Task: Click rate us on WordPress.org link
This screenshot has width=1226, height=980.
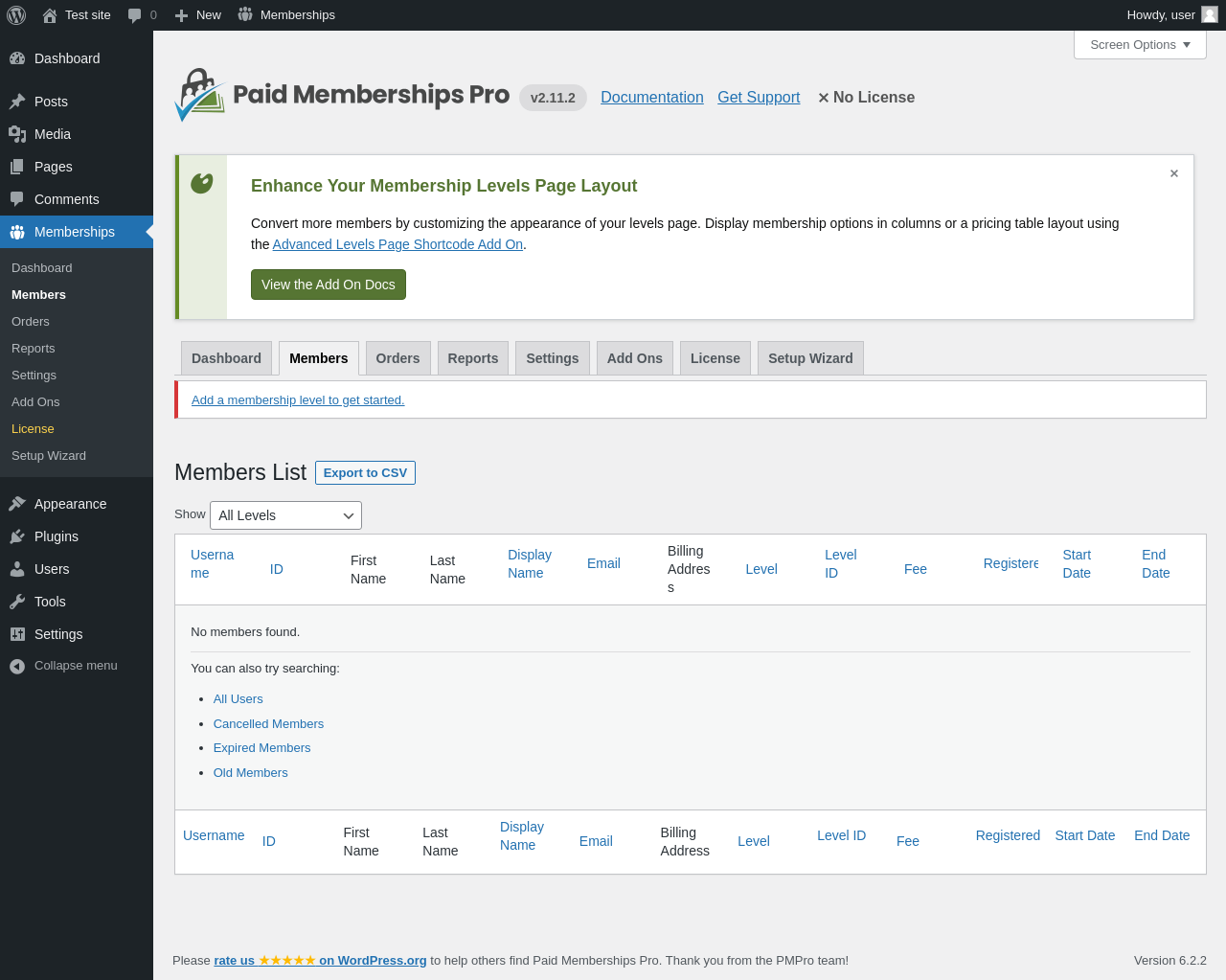Action: (x=320, y=961)
